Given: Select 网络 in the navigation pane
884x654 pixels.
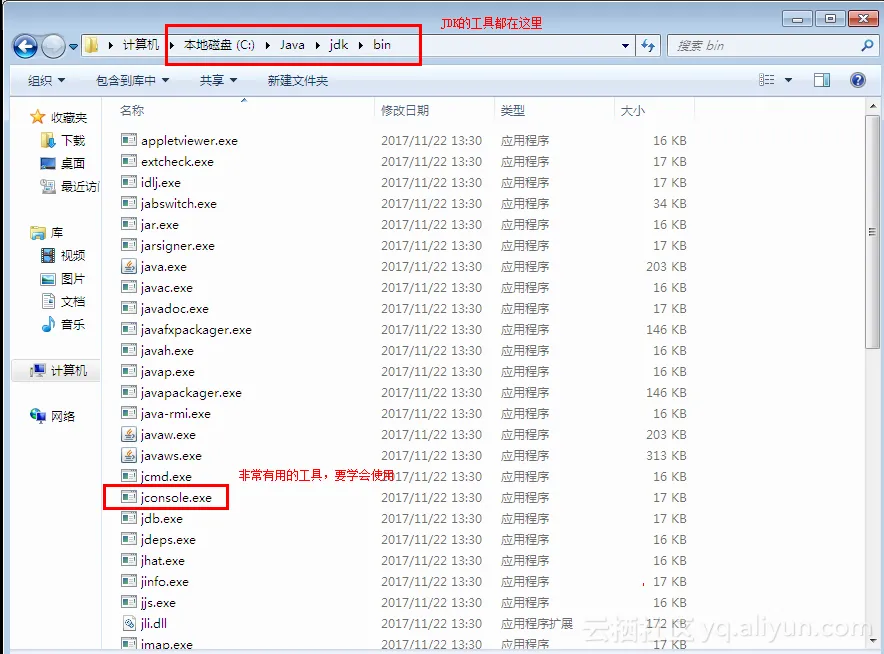Looking at the screenshot, I should coord(52,416).
